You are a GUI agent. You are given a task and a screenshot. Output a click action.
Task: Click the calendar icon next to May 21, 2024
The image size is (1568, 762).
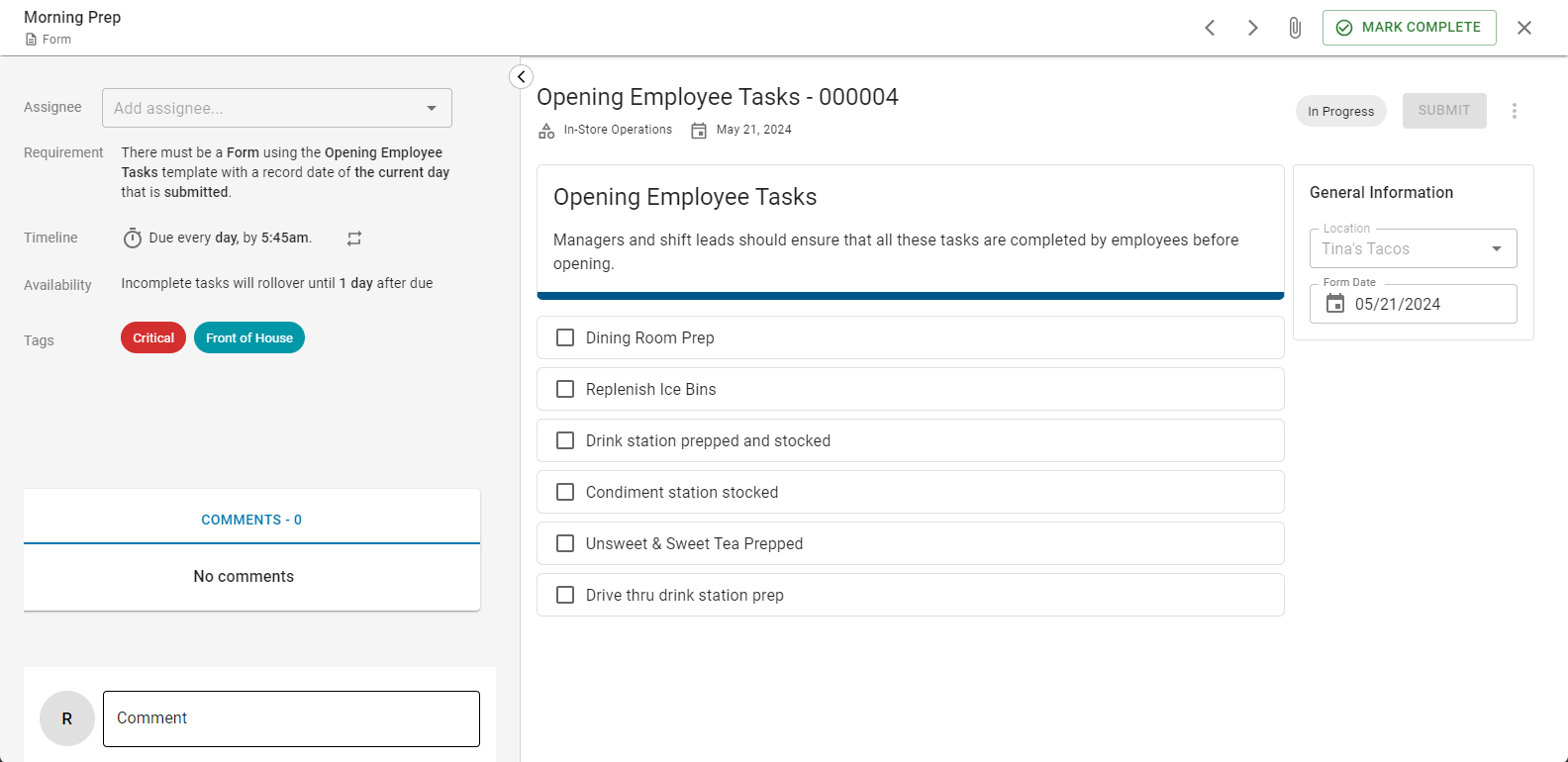[x=699, y=131]
